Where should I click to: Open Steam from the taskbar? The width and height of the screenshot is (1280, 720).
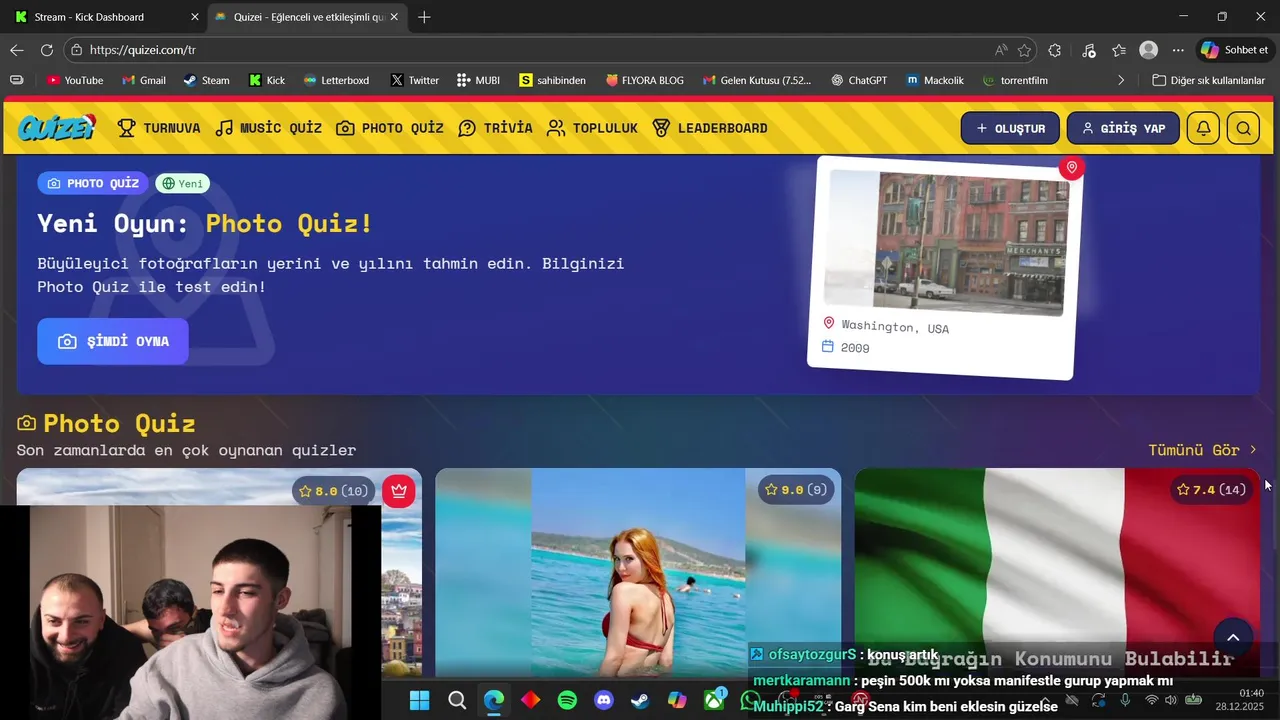coord(640,700)
